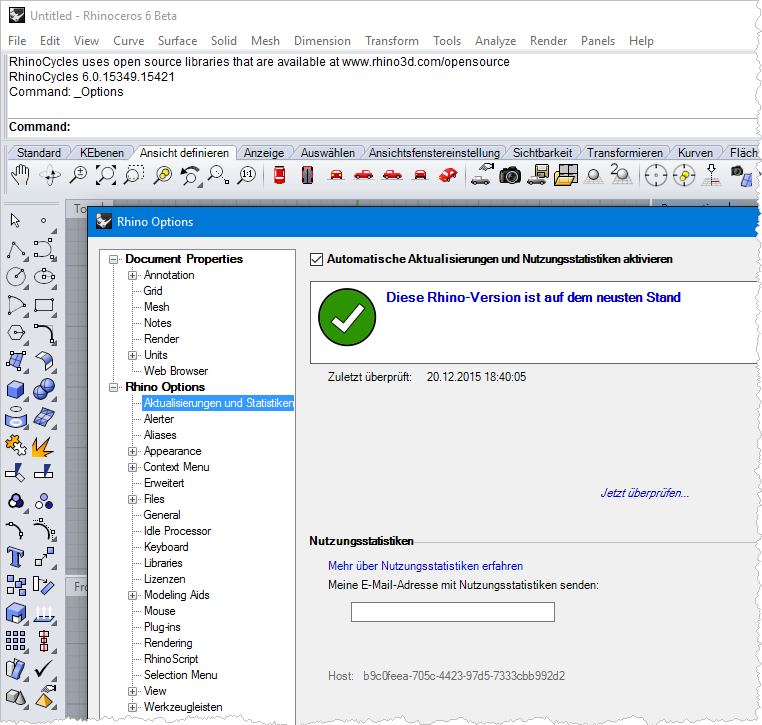Click the top view red car icon
Viewport: 762px width, 725px height.
click(279, 175)
